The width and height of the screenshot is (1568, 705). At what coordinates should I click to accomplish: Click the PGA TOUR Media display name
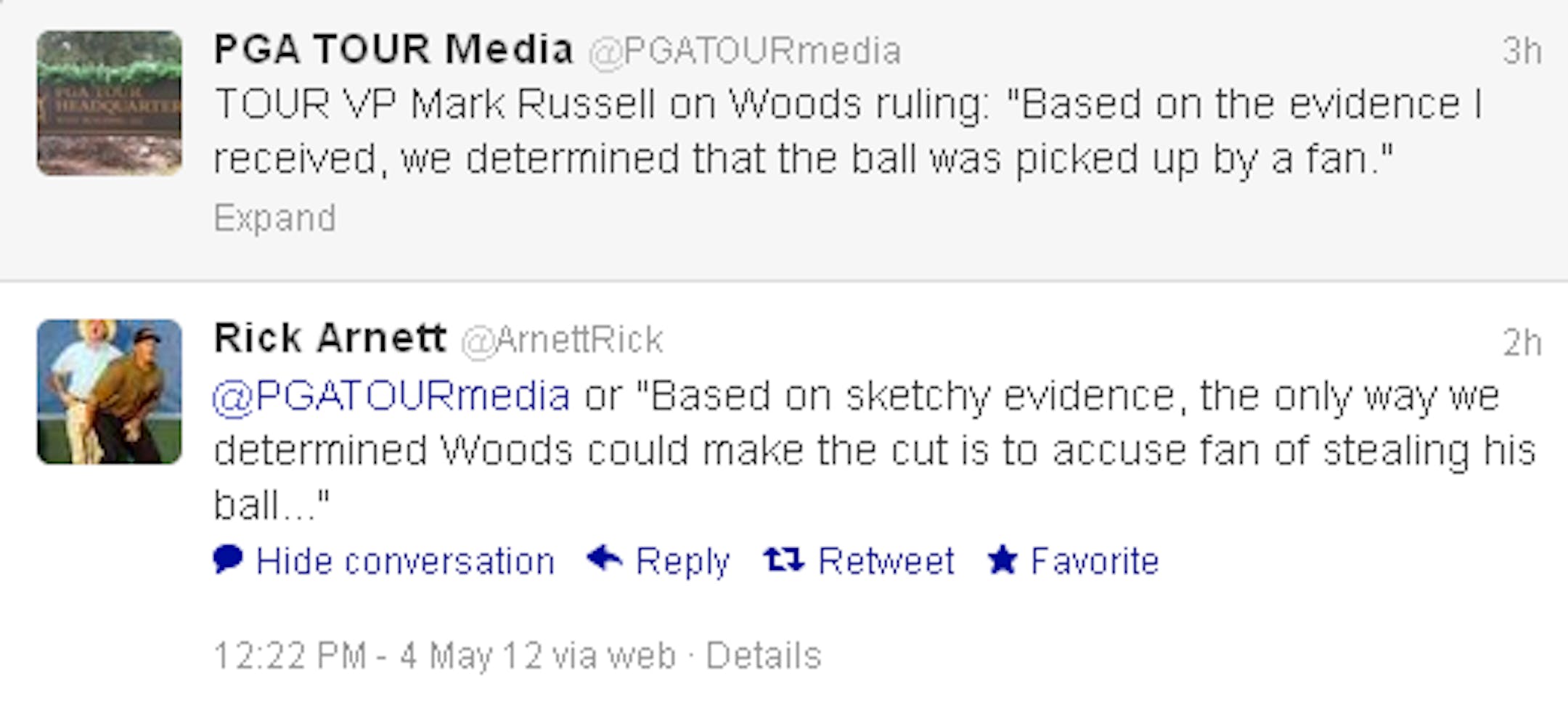[393, 49]
